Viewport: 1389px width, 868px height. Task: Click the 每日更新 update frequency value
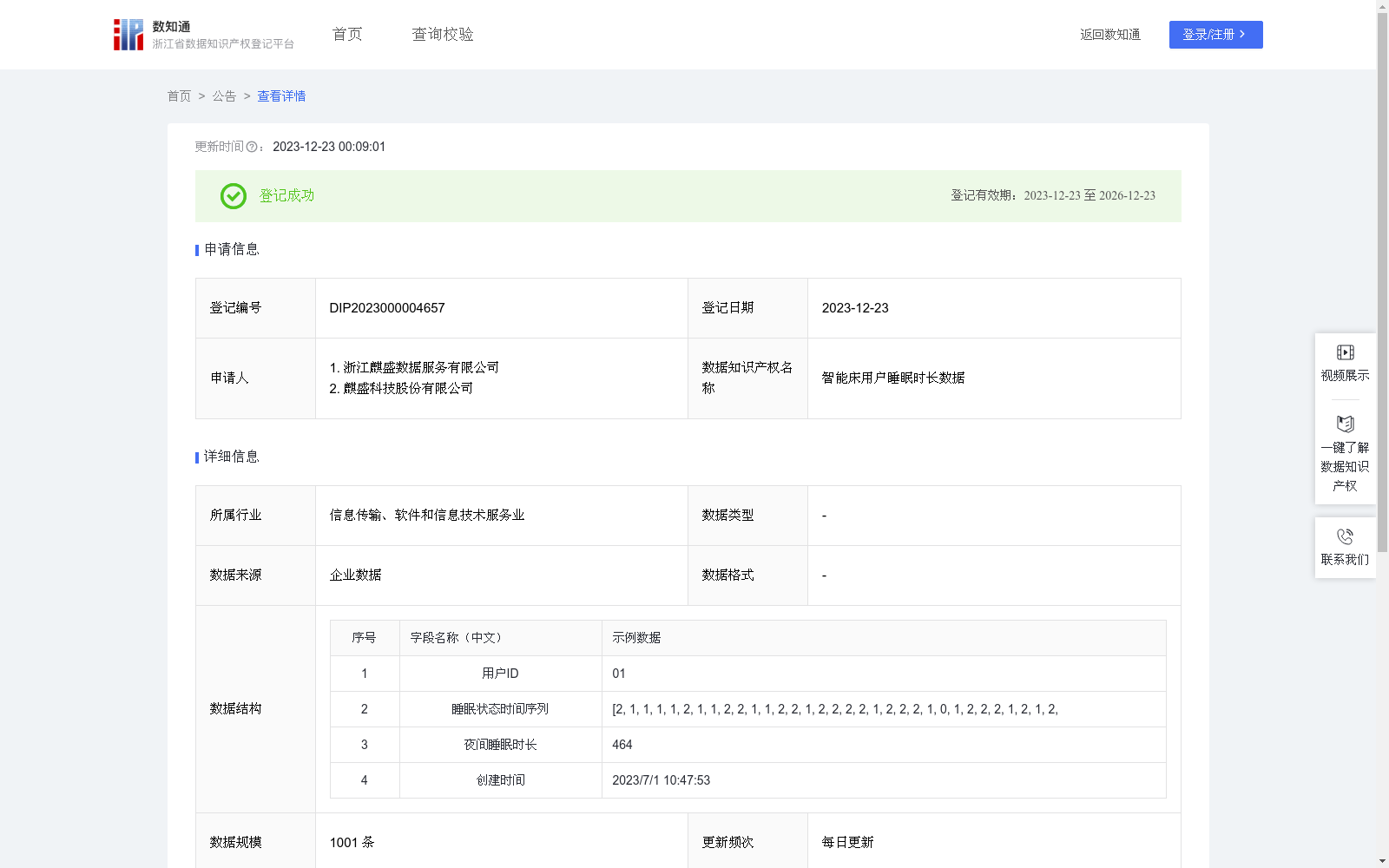(x=847, y=843)
